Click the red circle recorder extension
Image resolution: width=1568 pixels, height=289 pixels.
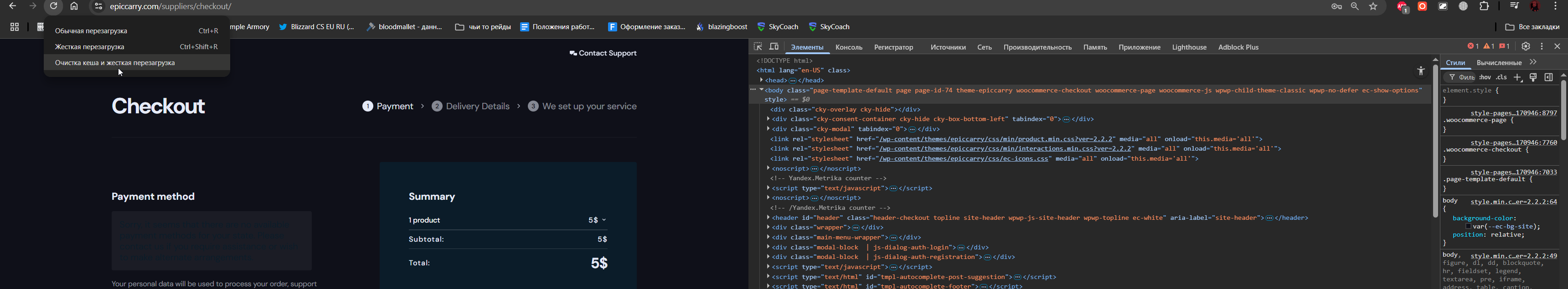(x=1423, y=7)
